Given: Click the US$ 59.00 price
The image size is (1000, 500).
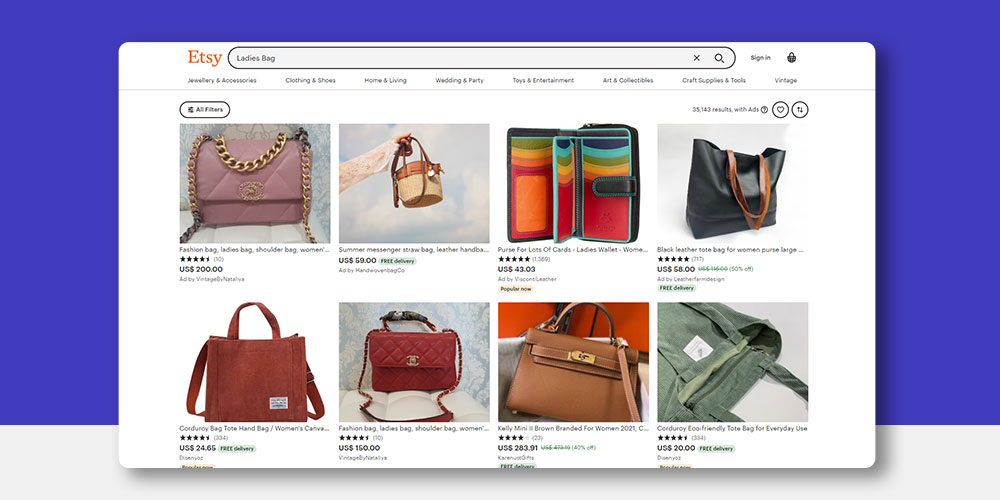Looking at the screenshot, I should coord(357,260).
